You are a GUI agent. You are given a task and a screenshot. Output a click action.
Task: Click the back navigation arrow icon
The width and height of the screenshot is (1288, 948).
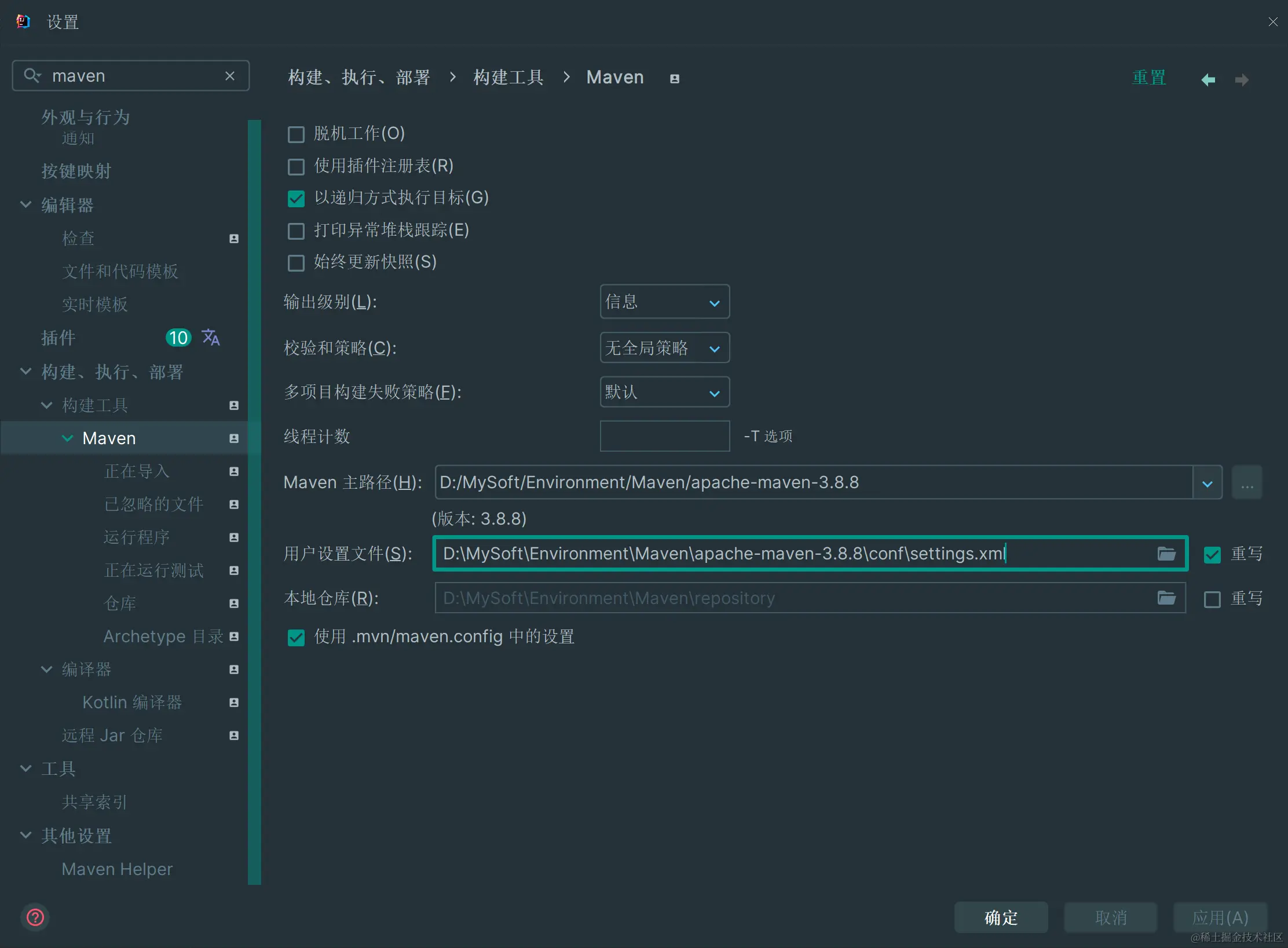(x=1208, y=79)
